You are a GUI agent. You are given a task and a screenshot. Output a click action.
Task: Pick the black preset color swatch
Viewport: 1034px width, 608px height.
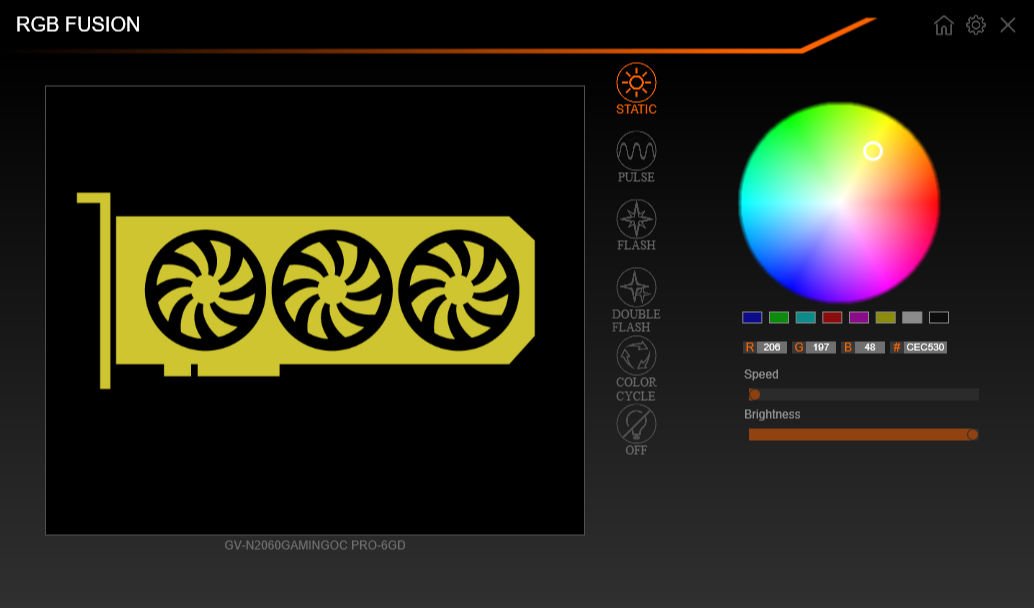939,318
